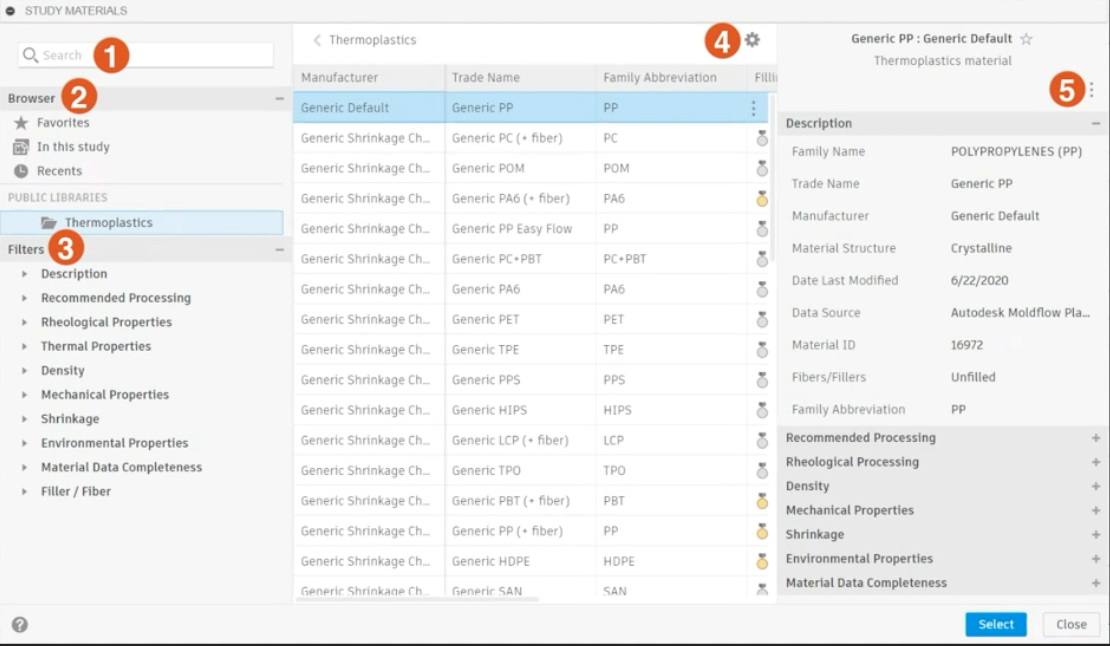Sort by Family Abbreviation column header
This screenshot has width=1110, height=646.
point(671,77)
